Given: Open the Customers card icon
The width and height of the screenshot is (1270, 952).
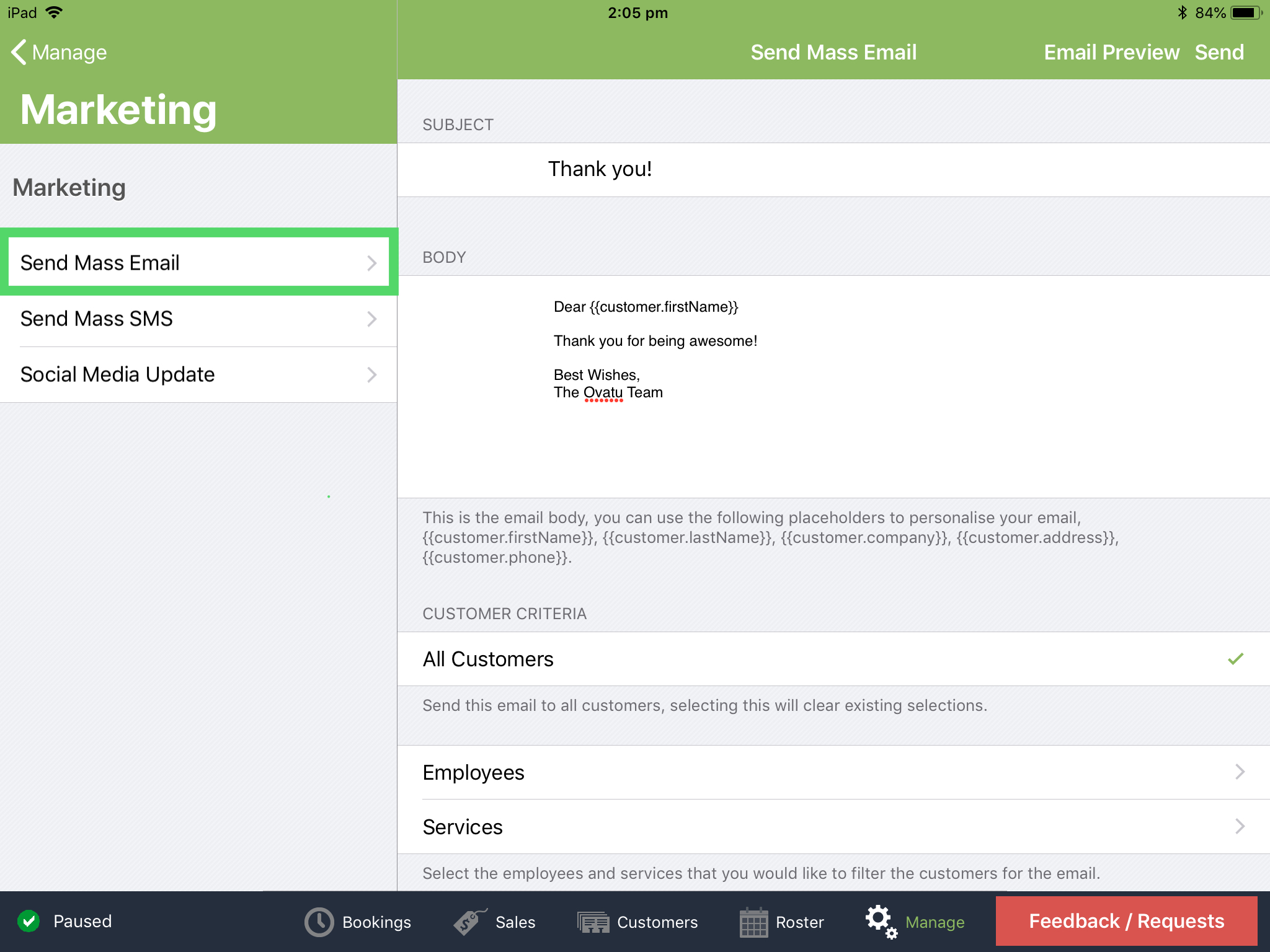Looking at the screenshot, I should click(x=593, y=922).
